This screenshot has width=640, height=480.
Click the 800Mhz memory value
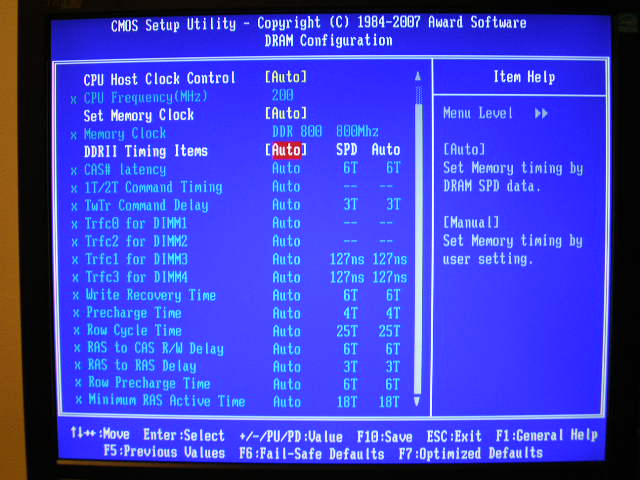coord(357,131)
